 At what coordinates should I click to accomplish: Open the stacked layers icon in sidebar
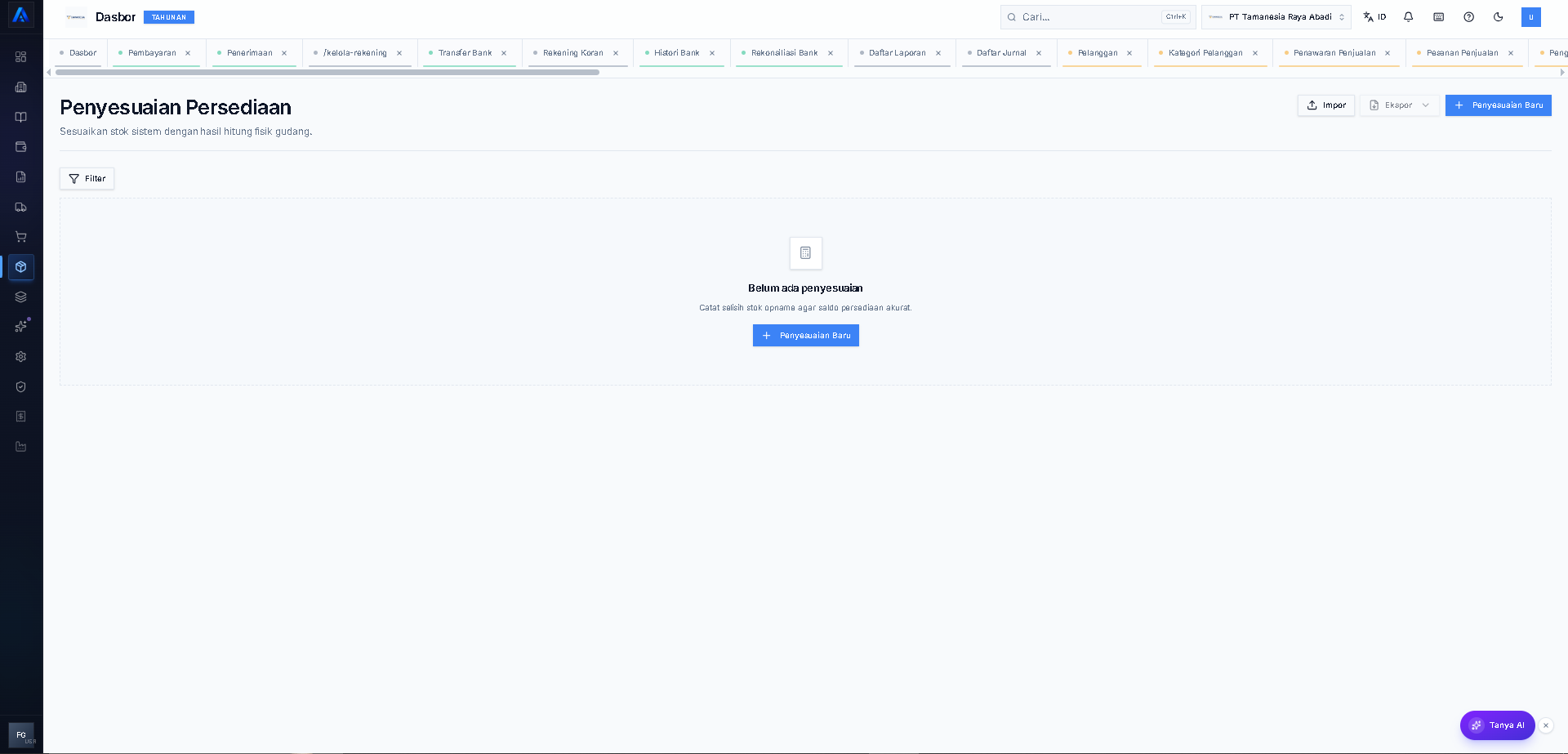[21, 297]
